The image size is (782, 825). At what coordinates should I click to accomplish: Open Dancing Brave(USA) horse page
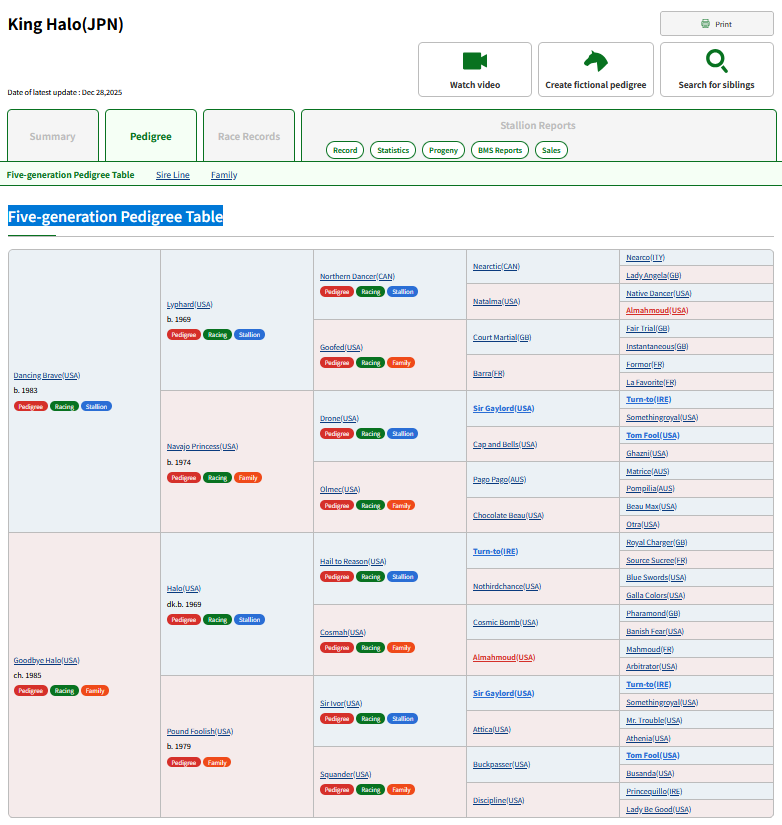click(x=47, y=375)
